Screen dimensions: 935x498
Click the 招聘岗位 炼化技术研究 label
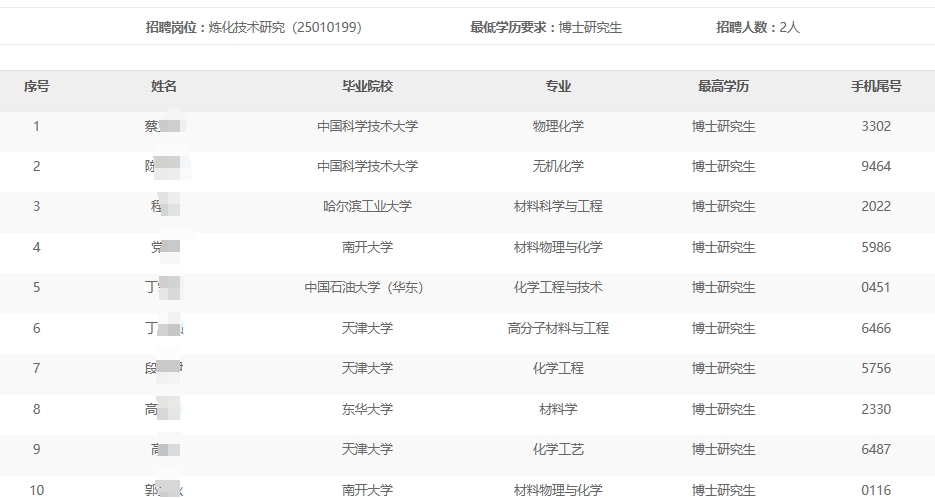point(253,28)
